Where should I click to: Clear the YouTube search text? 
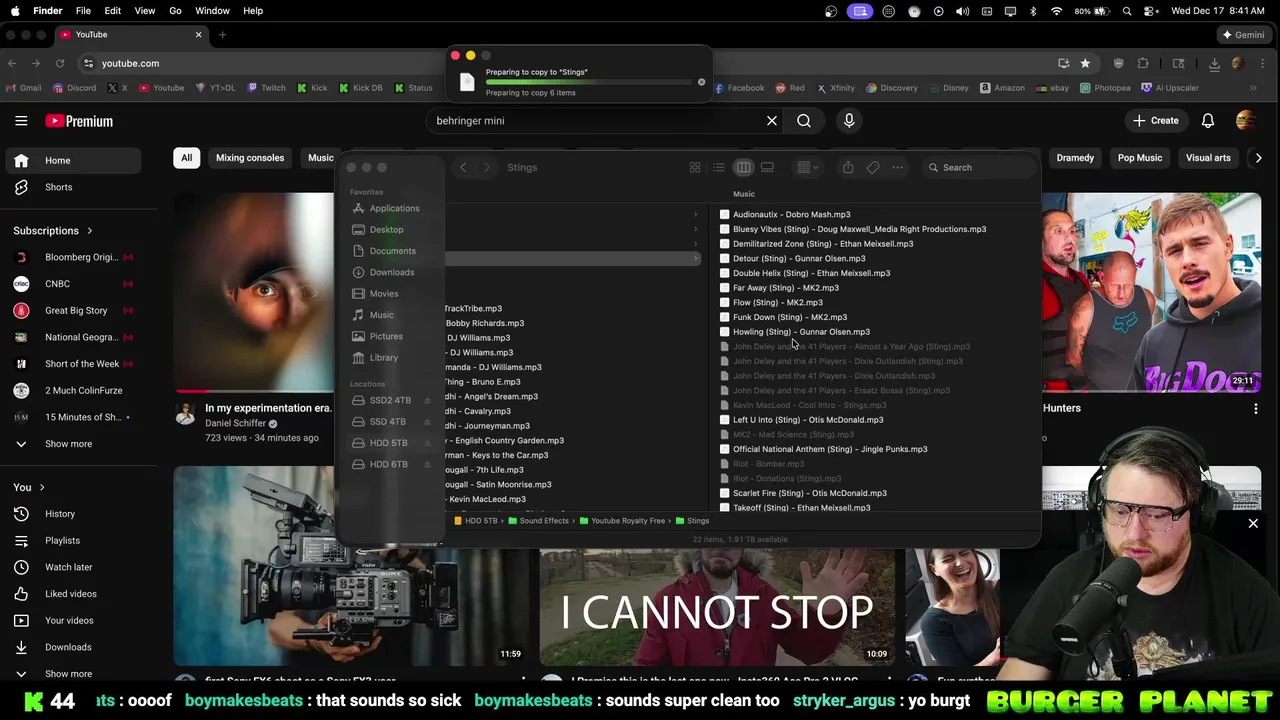772,121
